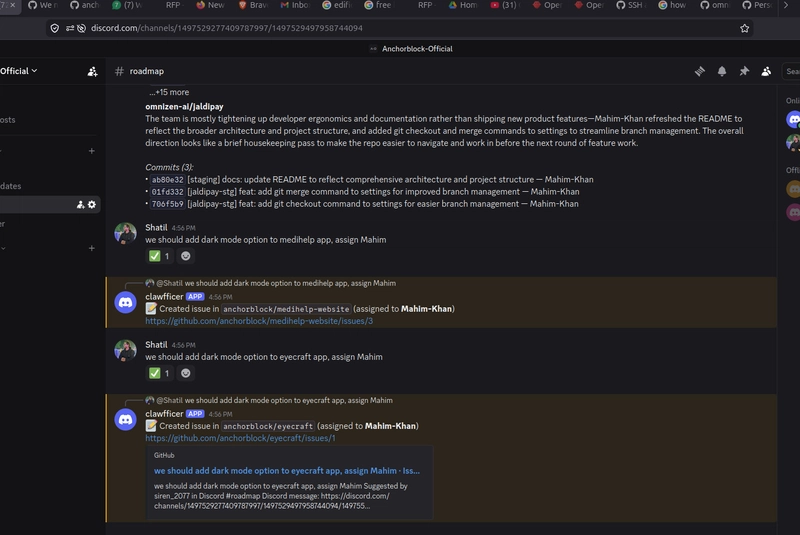The image size is (800, 535).
Task: Click commit hash 01fd332
Action: (x=167, y=192)
